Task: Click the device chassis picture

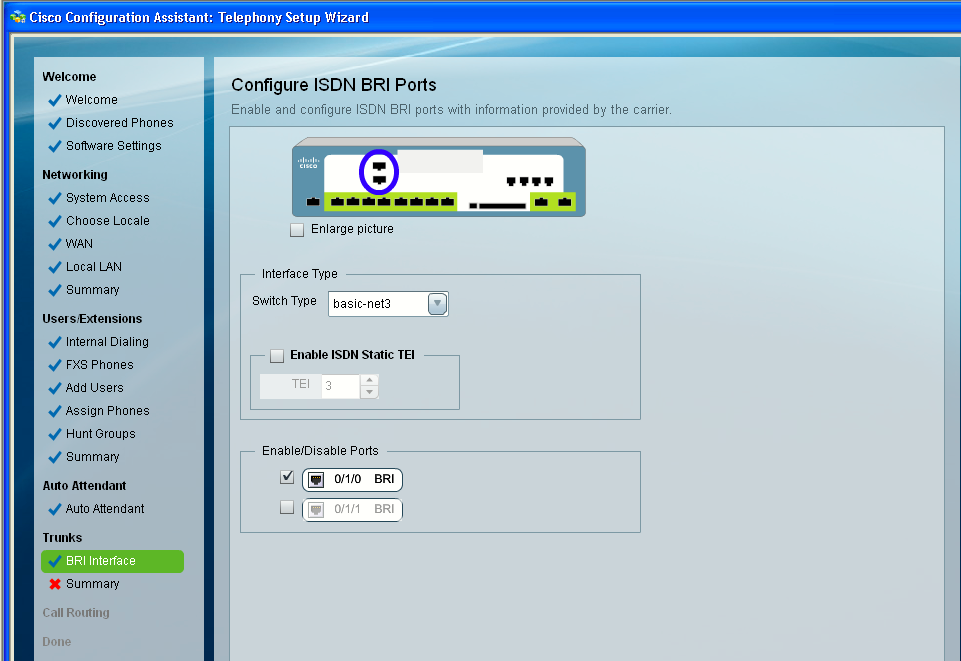Action: point(439,177)
